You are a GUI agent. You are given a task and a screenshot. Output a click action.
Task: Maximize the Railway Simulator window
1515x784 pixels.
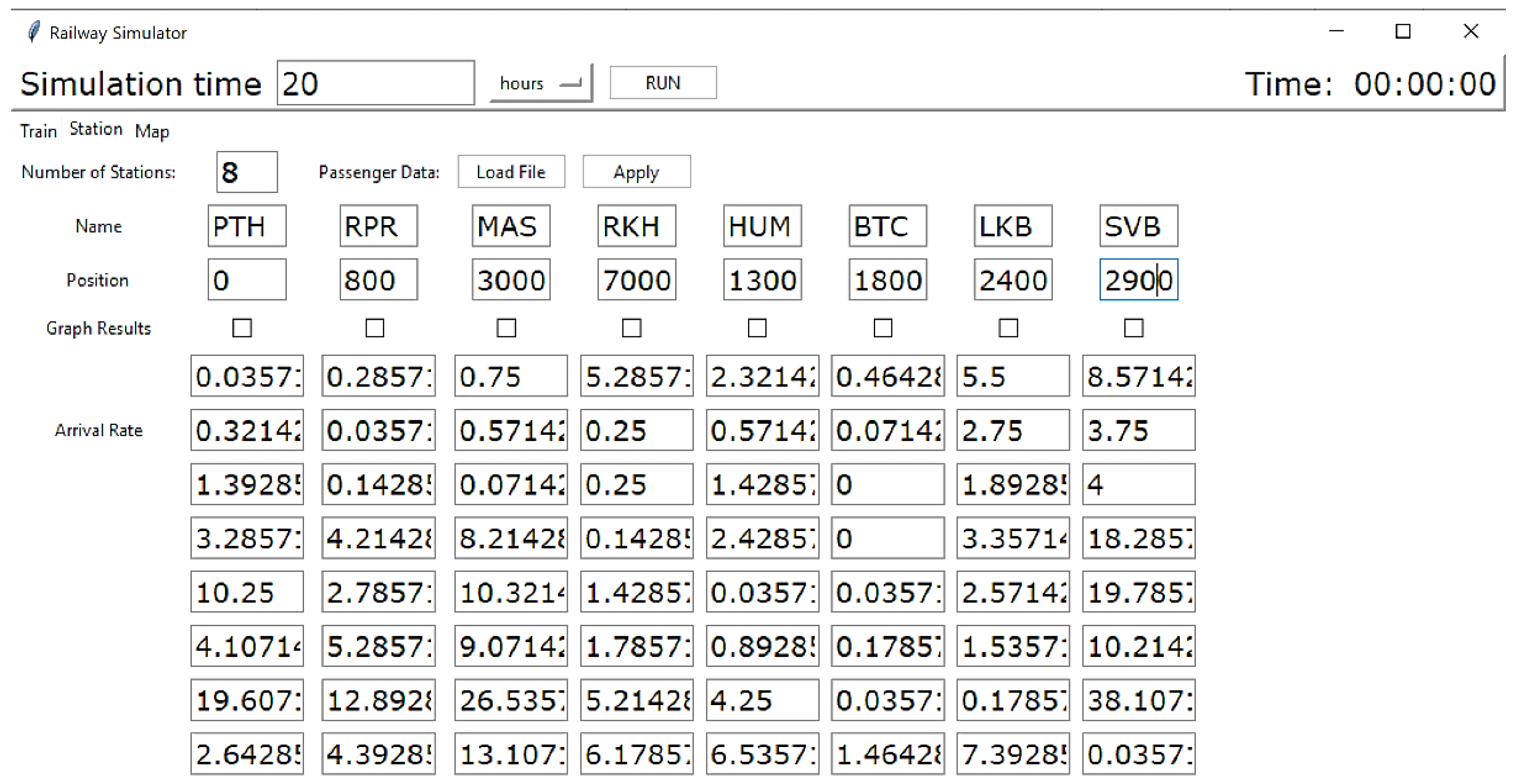tap(1403, 31)
